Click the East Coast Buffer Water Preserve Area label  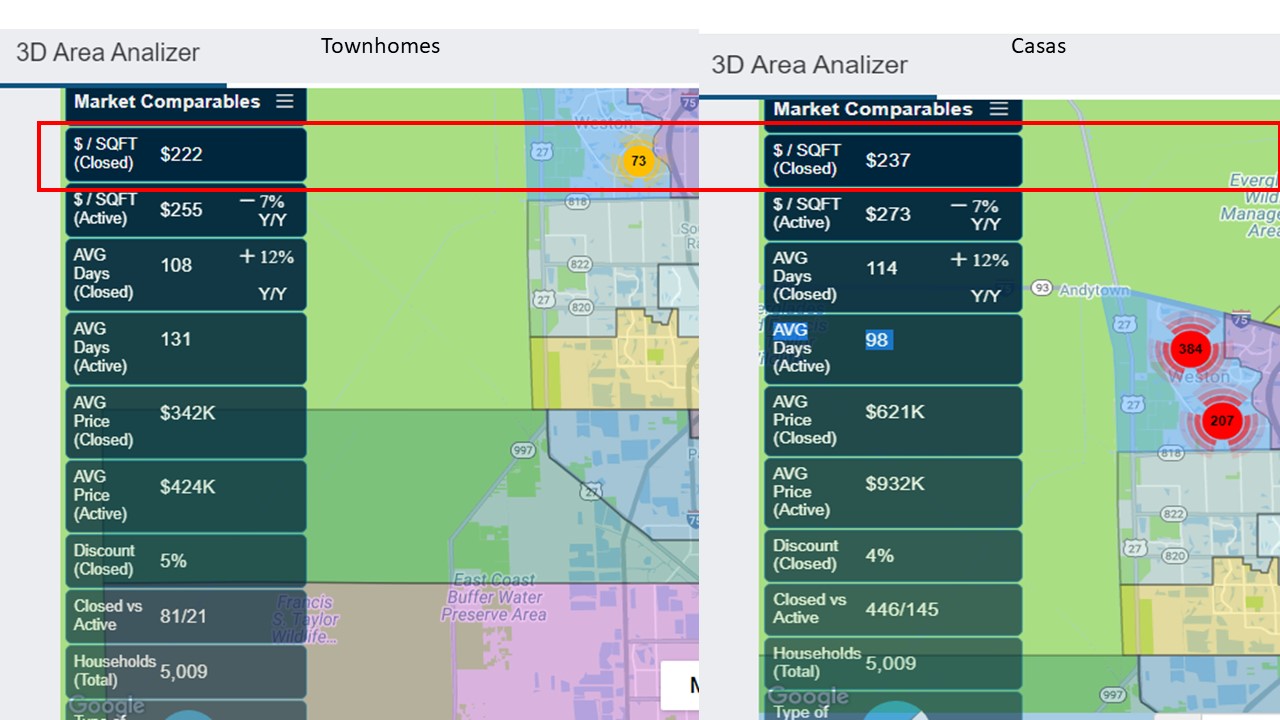495,598
